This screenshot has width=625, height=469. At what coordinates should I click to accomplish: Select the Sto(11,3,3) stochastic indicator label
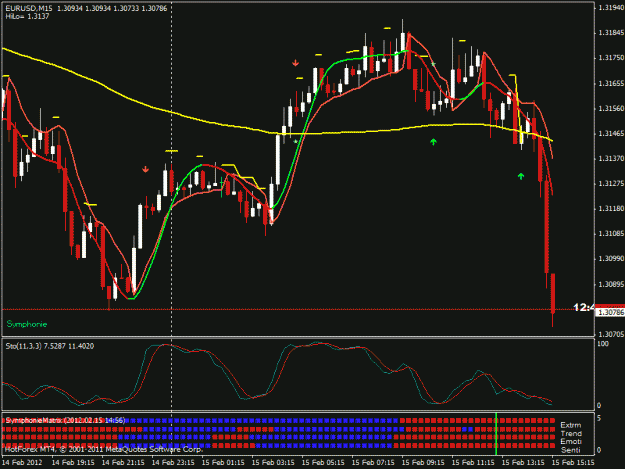(x=50, y=346)
